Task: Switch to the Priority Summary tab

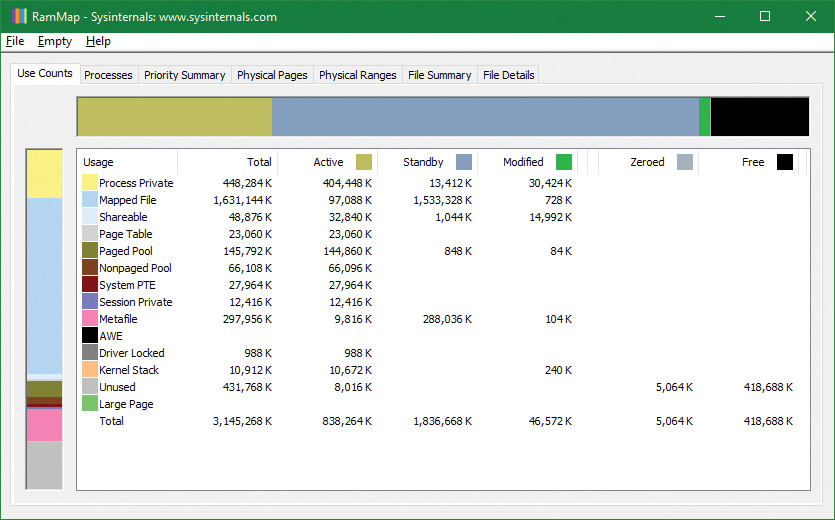Action: 184,75
